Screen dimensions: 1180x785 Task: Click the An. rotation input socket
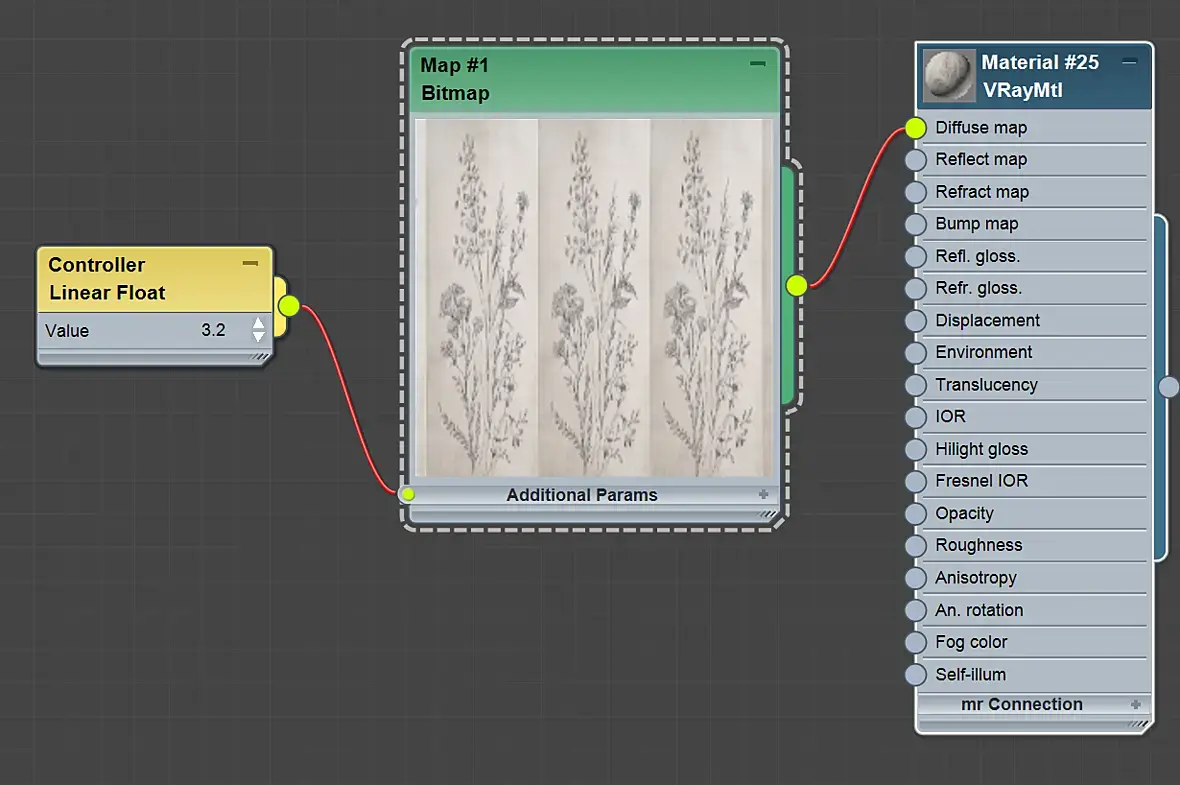tap(915, 610)
